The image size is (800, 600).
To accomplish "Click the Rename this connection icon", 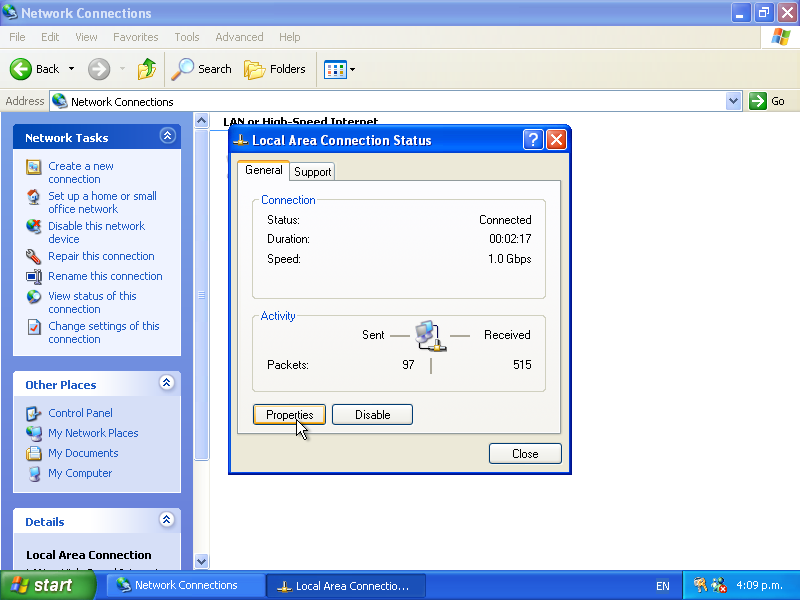I will (34, 277).
